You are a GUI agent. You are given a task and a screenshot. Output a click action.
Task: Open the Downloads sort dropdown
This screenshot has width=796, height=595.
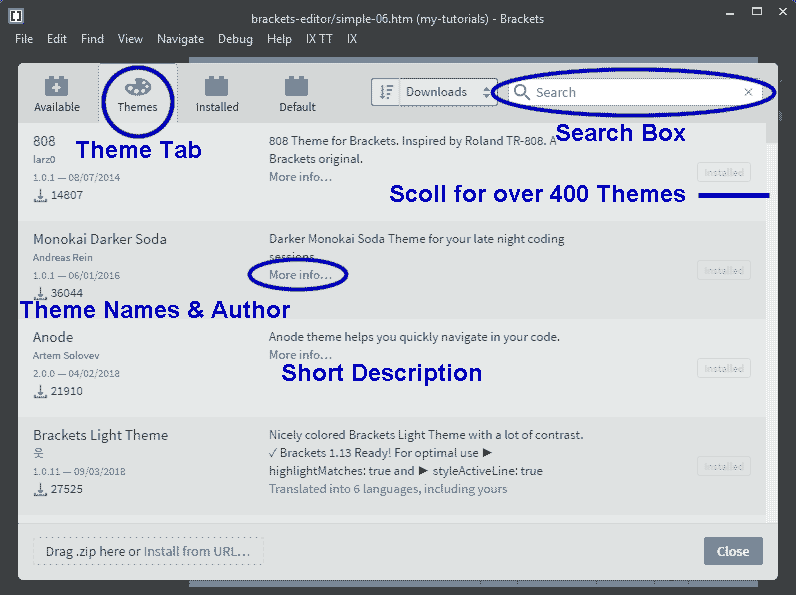(448, 92)
